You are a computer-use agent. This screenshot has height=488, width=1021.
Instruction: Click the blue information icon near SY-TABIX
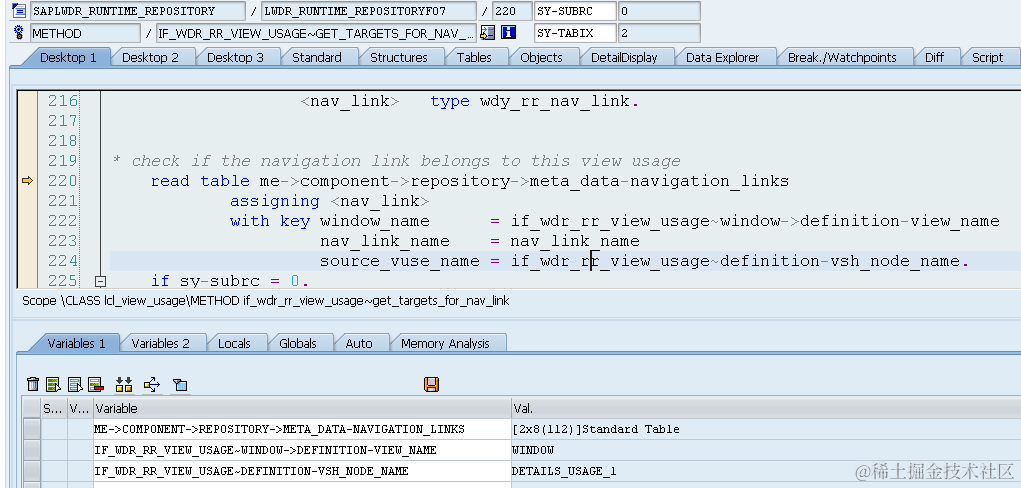(x=509, y=33)
